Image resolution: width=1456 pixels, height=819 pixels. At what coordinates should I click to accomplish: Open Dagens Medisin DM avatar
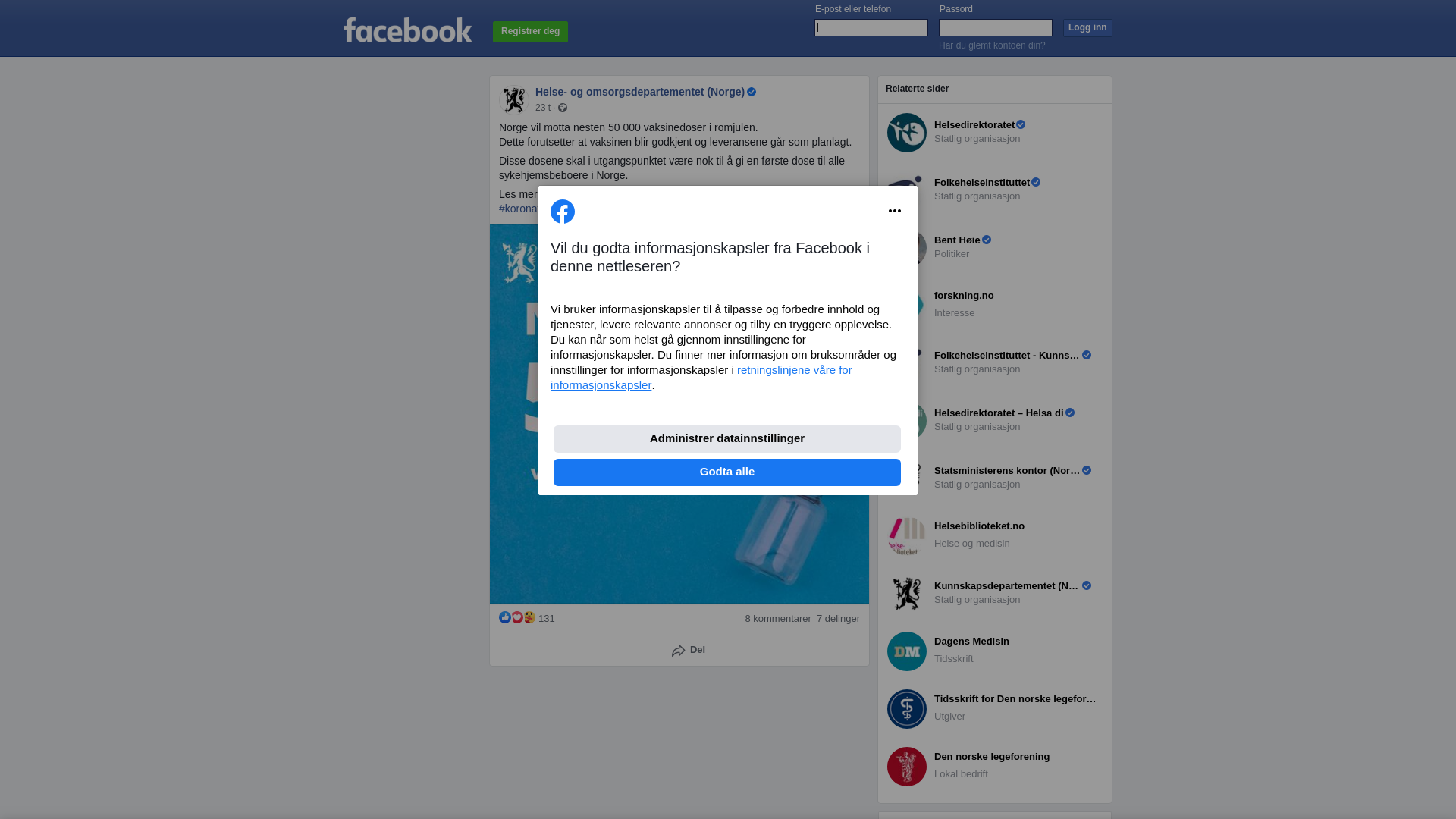coord(907,651)
